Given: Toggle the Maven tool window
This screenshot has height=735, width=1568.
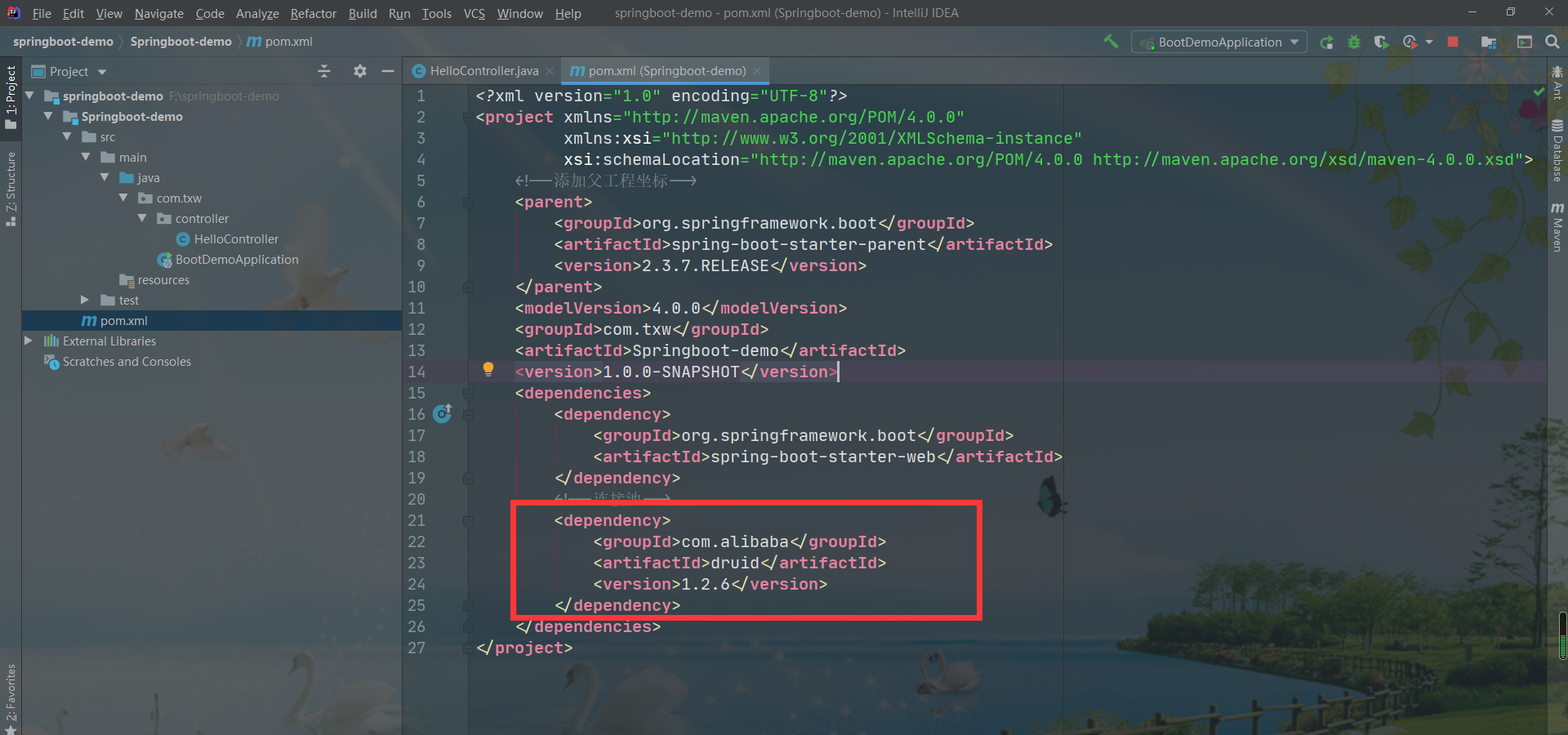Looking at the screenshot, I should click(x=1557, y=227).
